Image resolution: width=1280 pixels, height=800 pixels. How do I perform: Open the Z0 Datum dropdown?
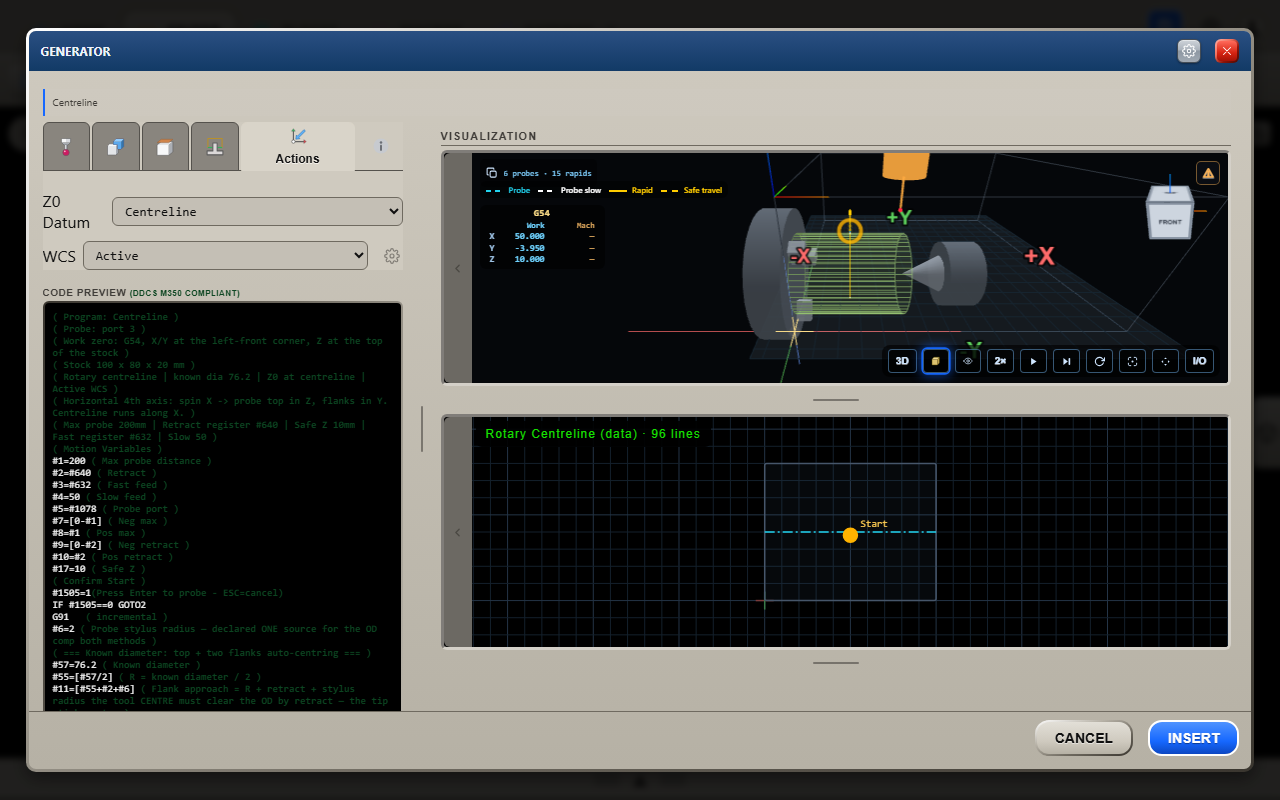(257, 212)
